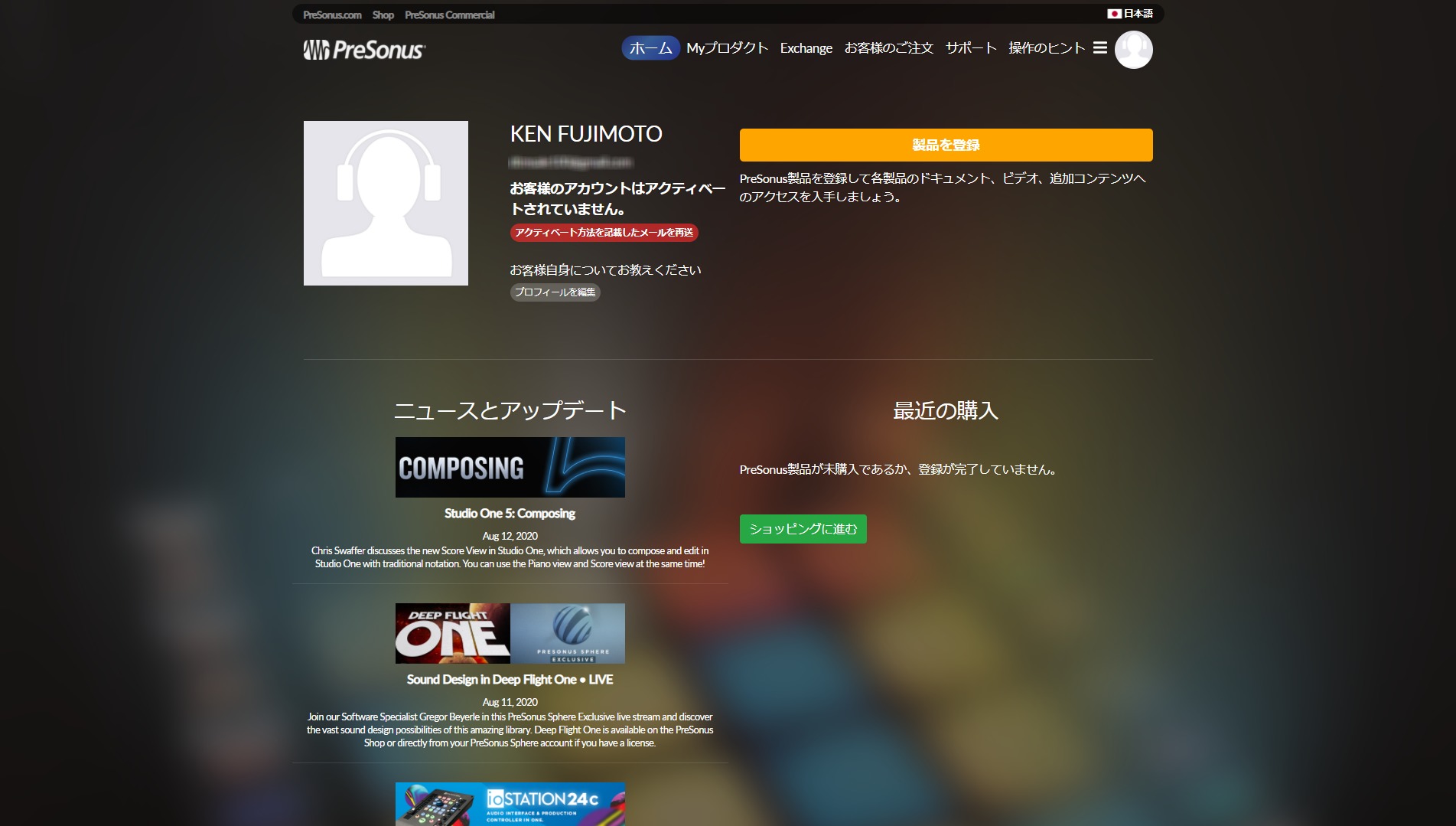Open お客様のご注文 menu item

pyautogui.click(x=888, y=47)
